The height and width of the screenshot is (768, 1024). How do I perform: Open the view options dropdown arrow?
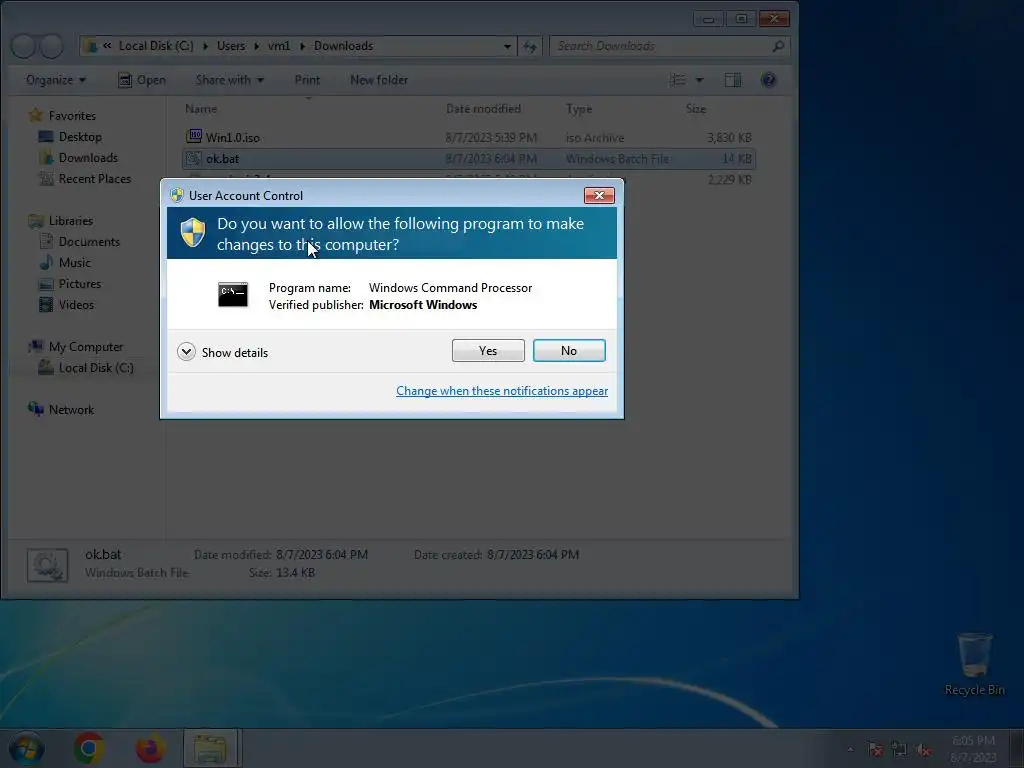point(699,80)
